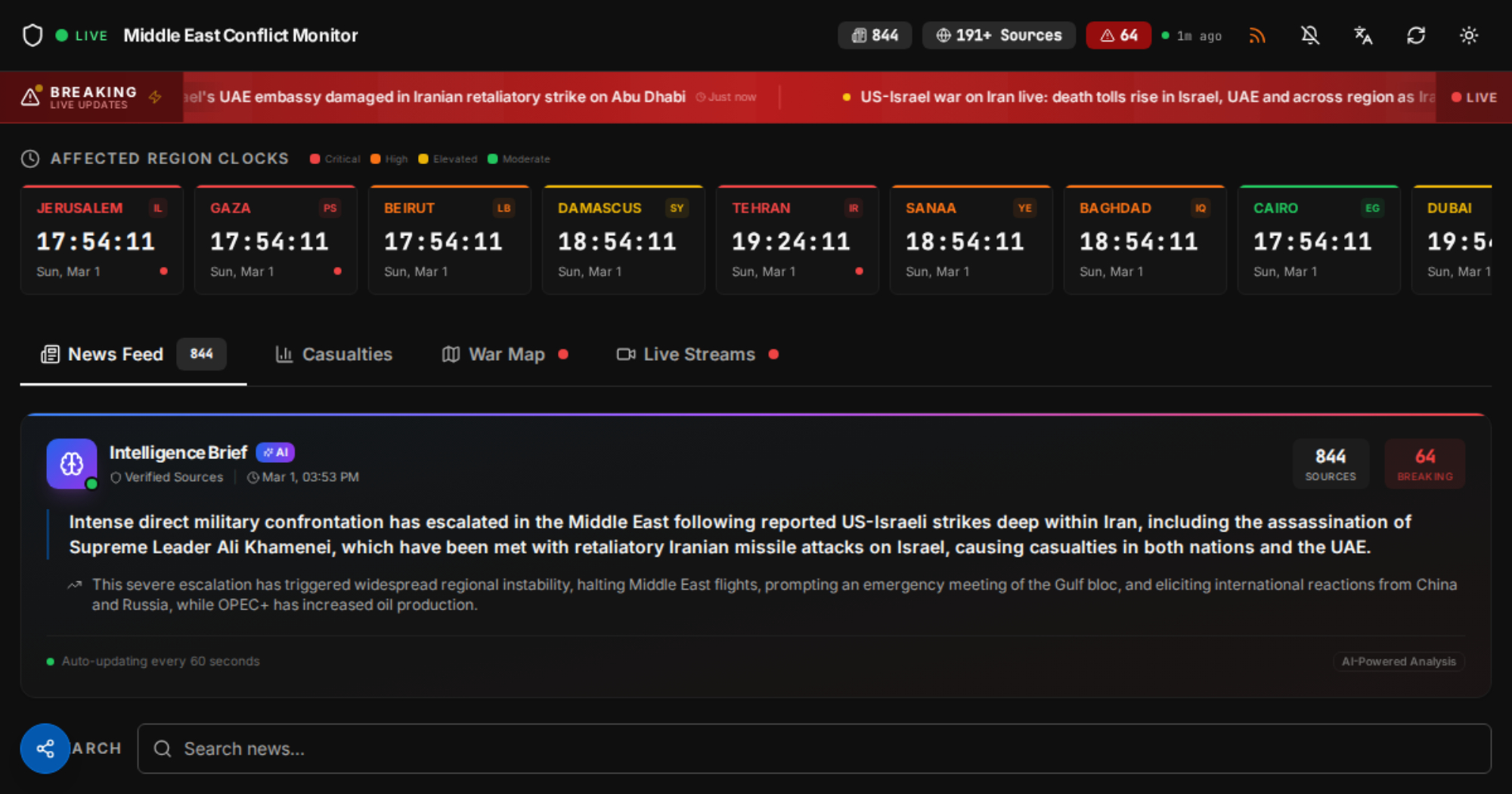Switch to the Casualties tab
Screen dimensions: 1512x794
(x=334, y=354)
